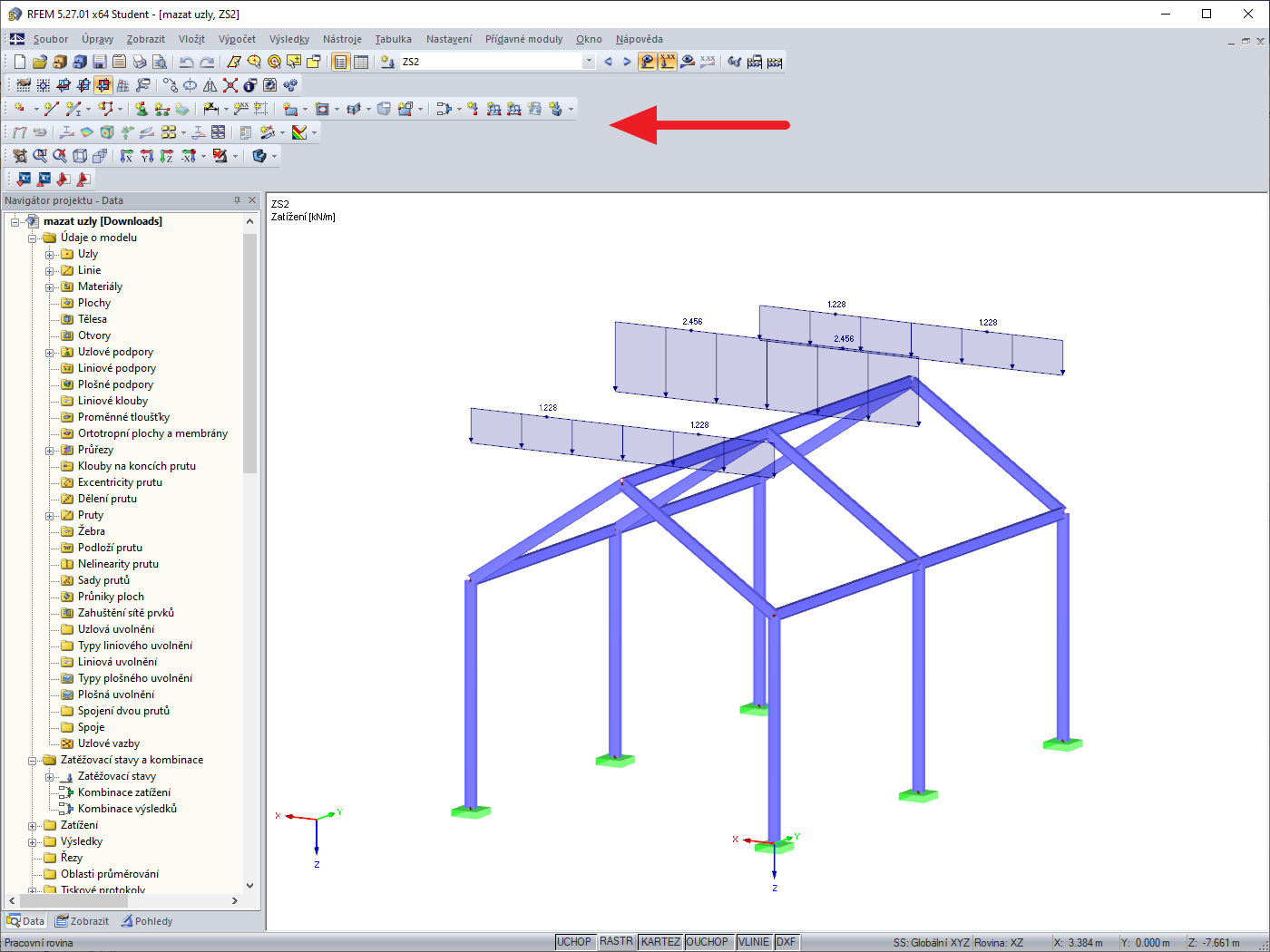1270x952 pixels.
Task: Click the view in Y direction icon
Action: (147, 156)
